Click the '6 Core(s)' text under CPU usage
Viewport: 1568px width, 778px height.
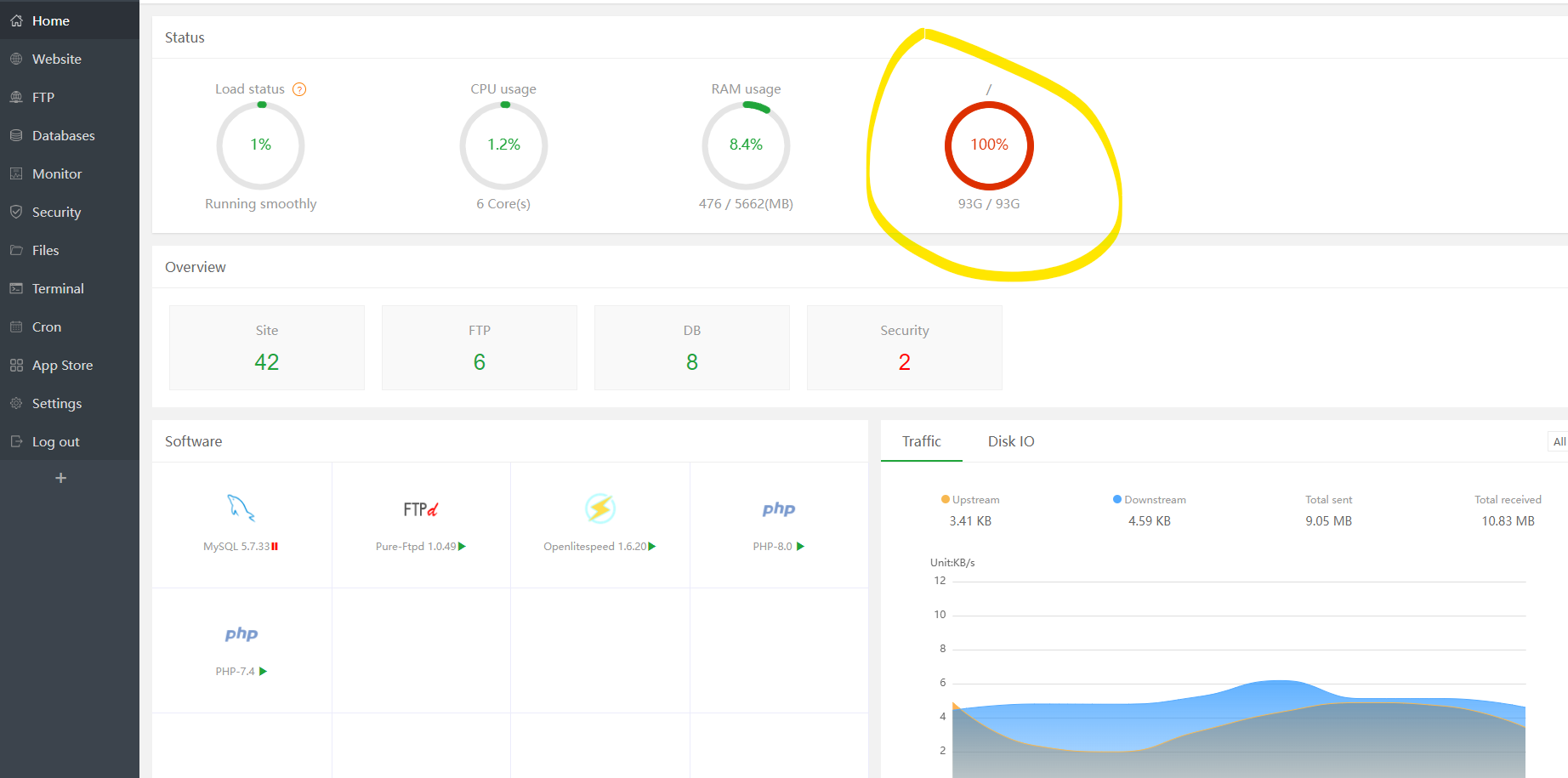point(503,204)
